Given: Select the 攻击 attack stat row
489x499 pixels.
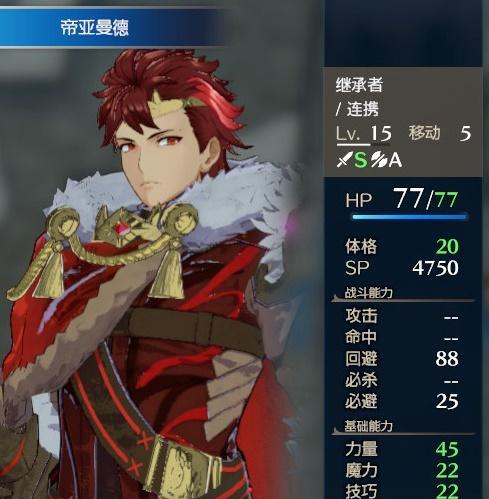Looking at the screenshot, I should 402,316.
